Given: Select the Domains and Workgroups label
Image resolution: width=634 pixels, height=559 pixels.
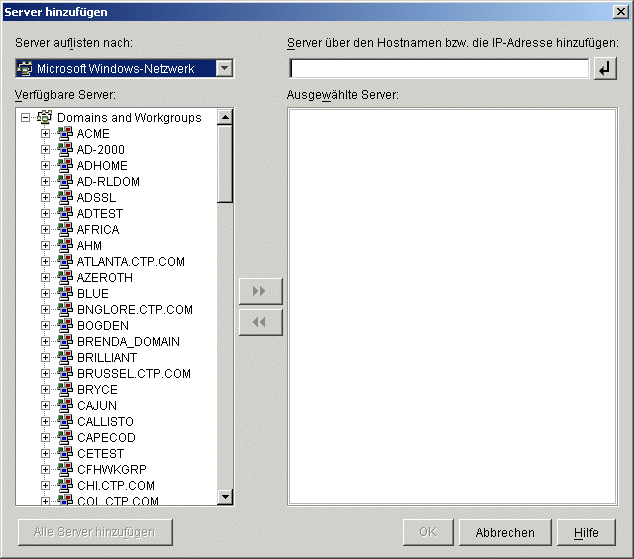Looking at the screenshot, I should coord(129,118).
